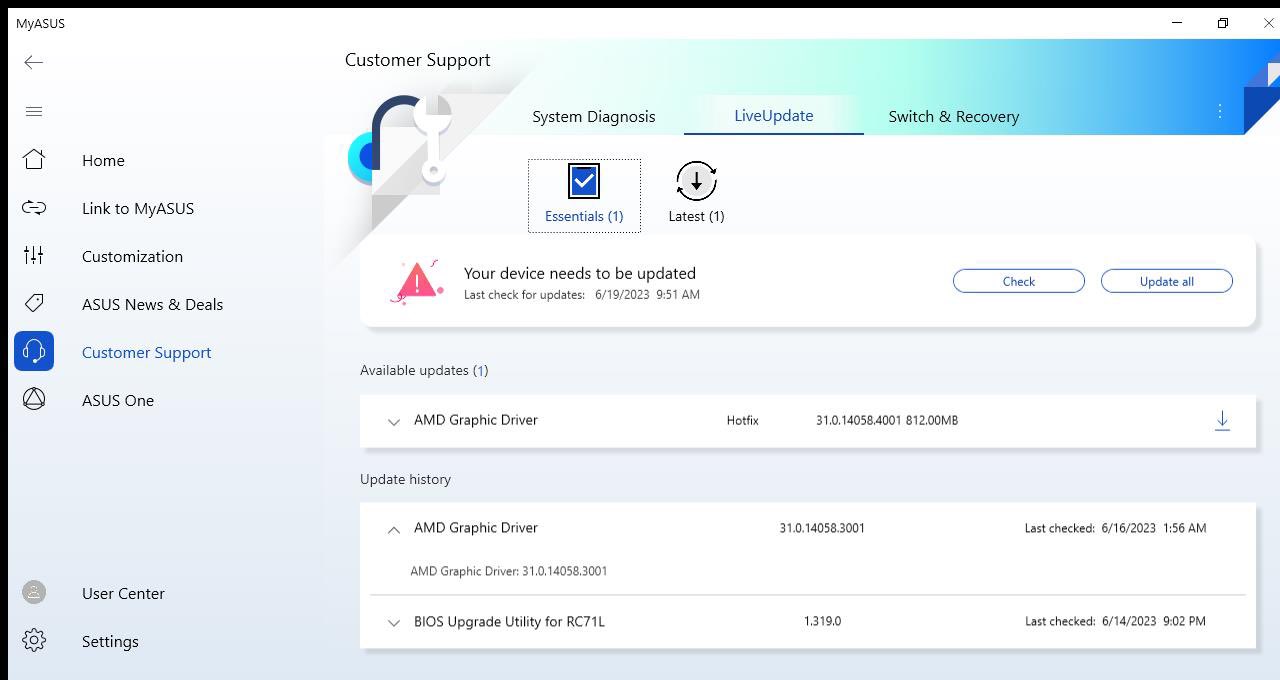Click Last checked 6/16/2023 1:56 AM text
Screen dimensions: 1280x680
(1115, 528)
